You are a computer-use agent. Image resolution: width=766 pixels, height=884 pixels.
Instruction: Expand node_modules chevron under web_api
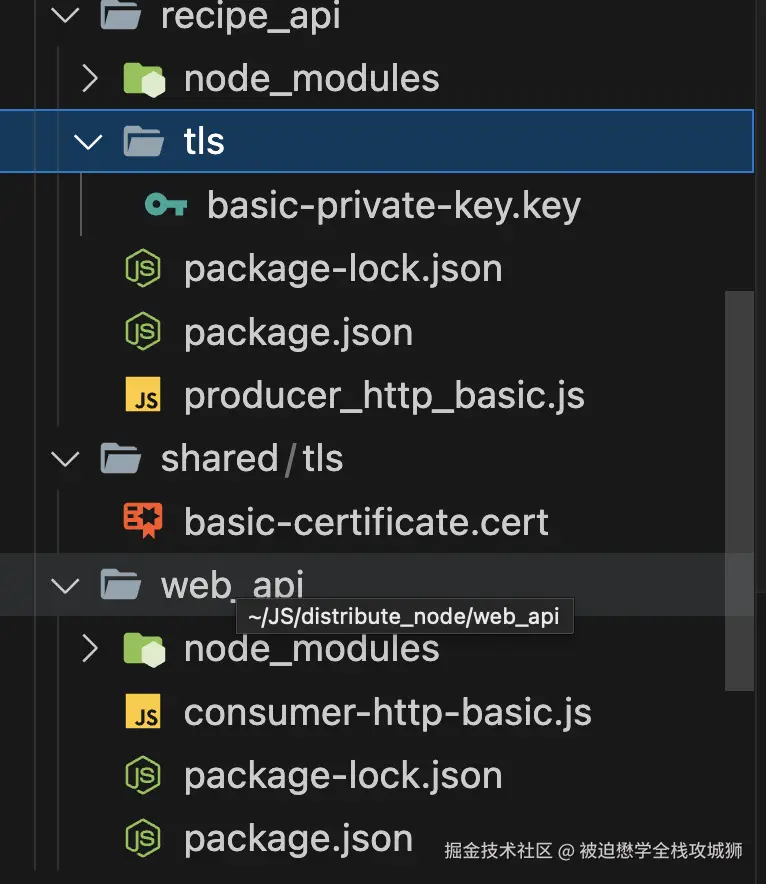click(x=89, y=649)
